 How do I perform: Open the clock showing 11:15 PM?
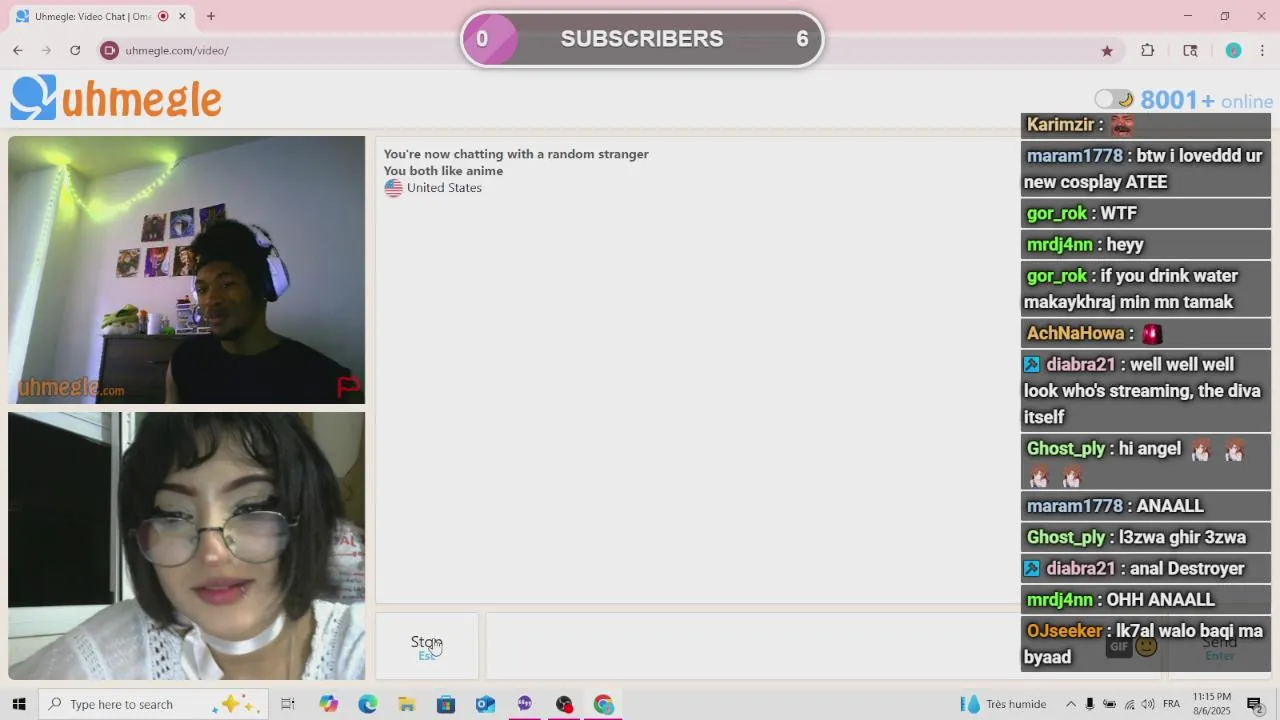tap(1211, 704)
